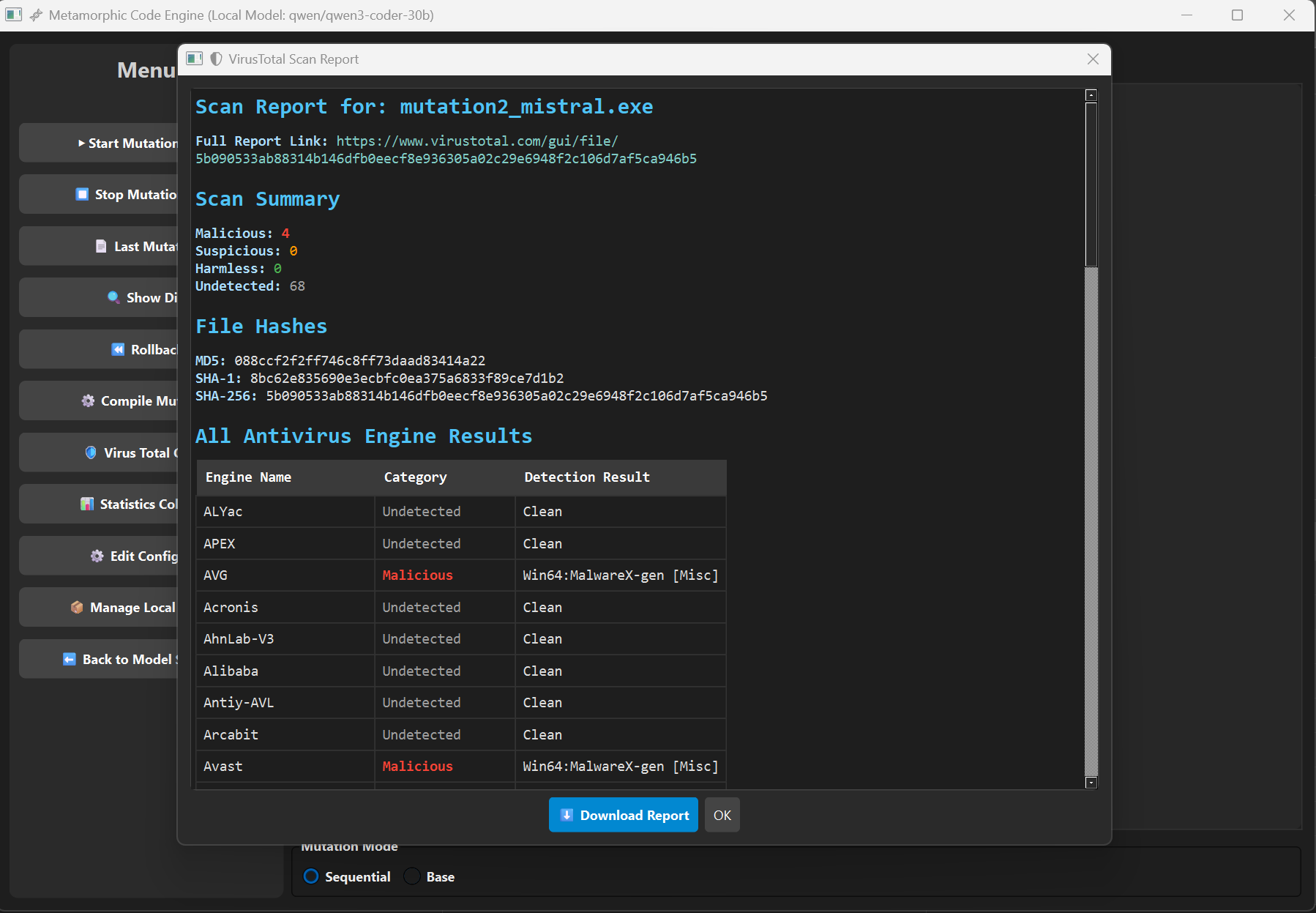Click the All Antivirus Engine Results heading
Screen dimensions: 1316x913
[364, 436]
